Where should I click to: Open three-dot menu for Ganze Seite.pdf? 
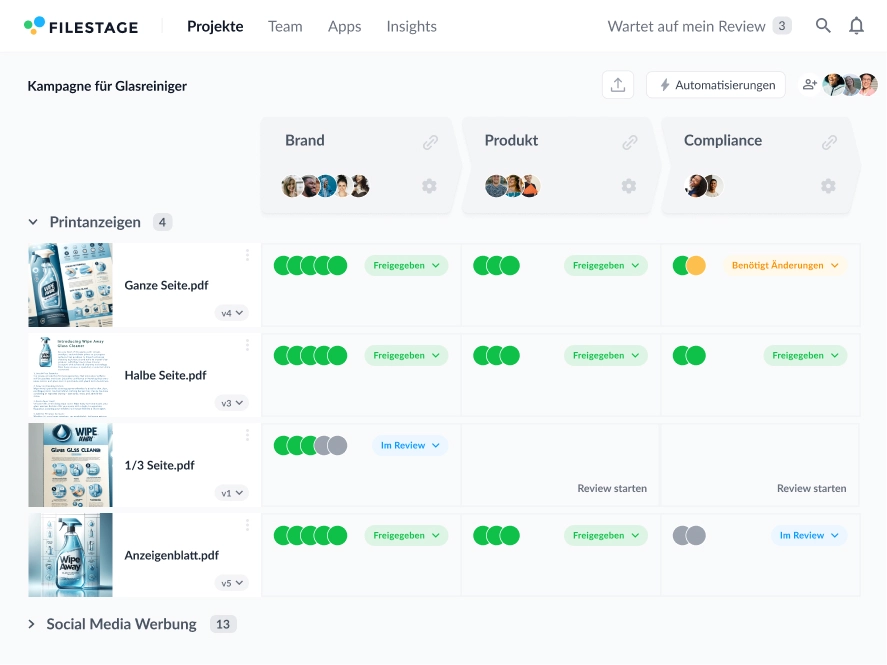click(x=247, y=256)
